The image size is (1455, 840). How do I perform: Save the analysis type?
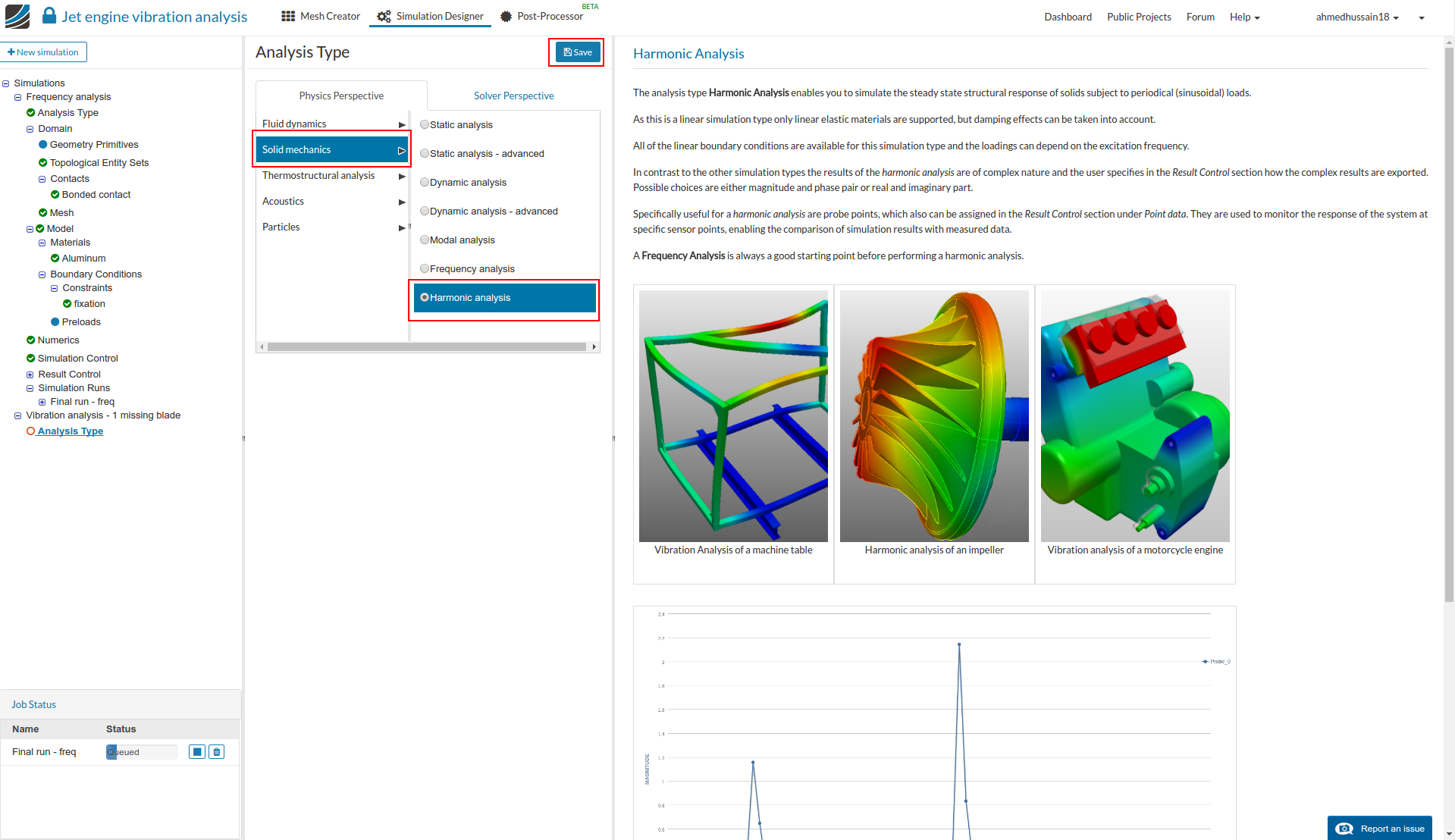(x=578, y=52)
